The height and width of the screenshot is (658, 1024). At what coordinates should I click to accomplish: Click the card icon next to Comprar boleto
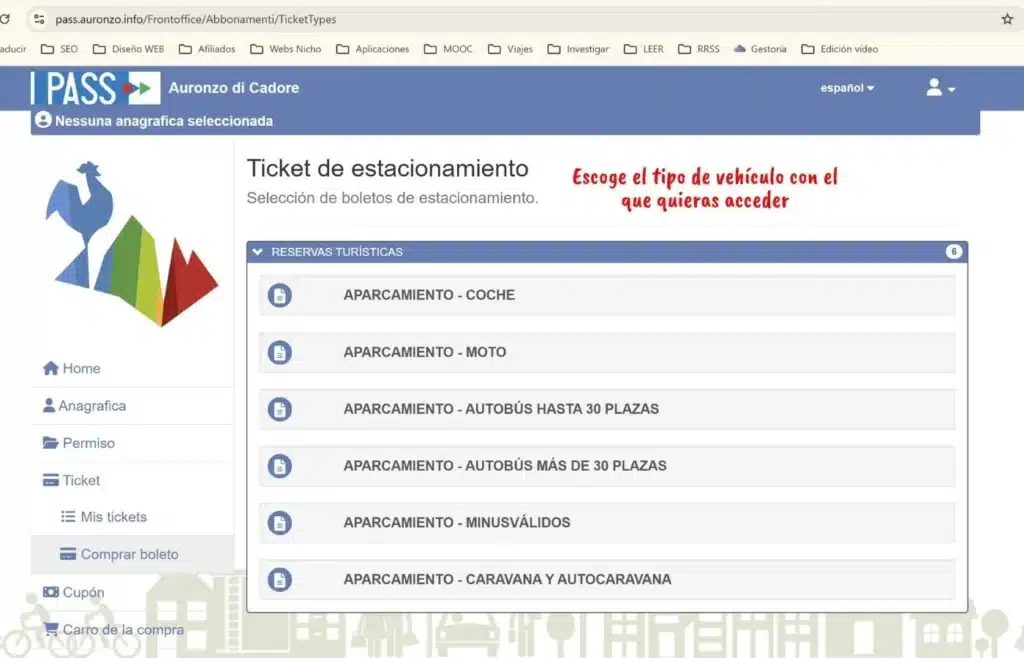coord(68,554)
